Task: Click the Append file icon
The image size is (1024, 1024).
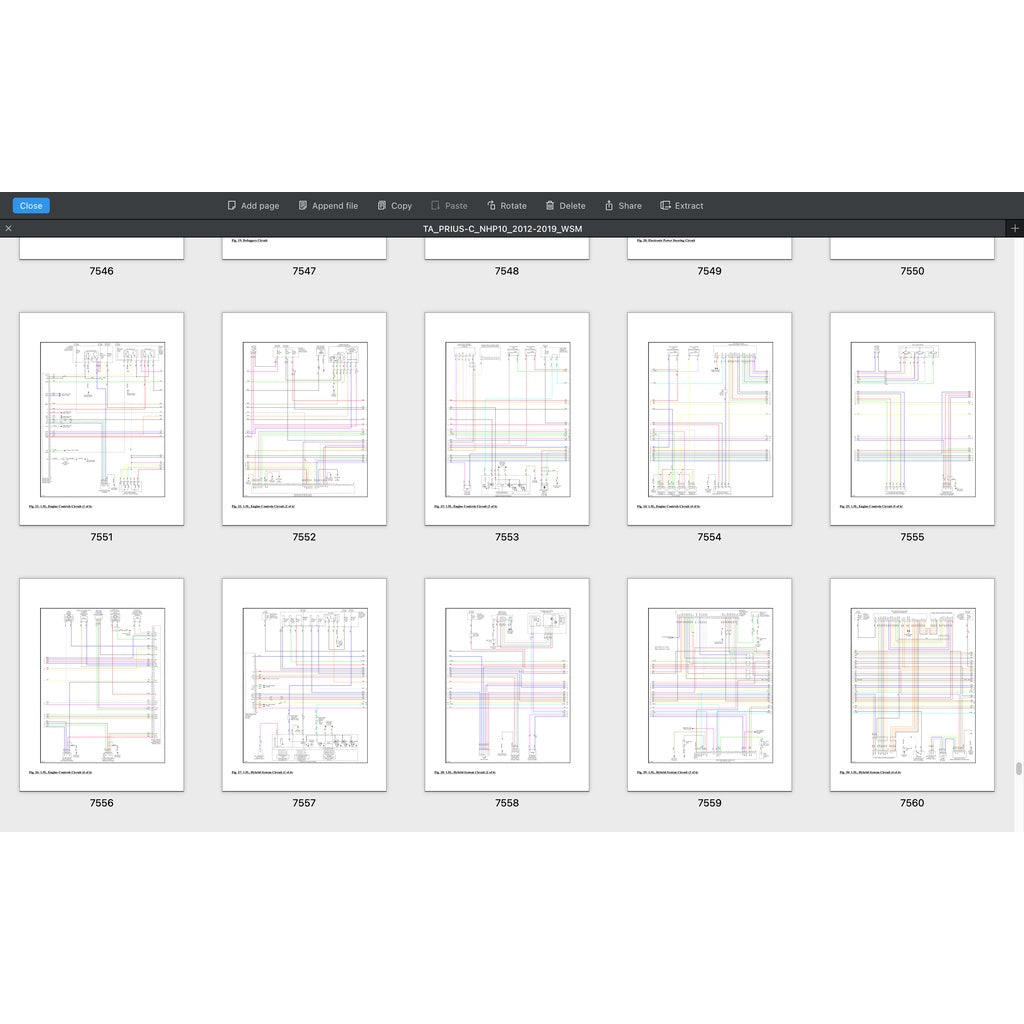Action: [x=303, y=206]
